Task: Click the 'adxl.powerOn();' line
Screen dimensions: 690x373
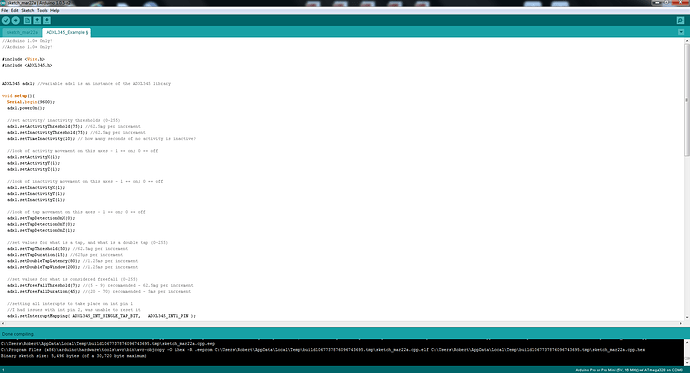Action: [26, 108]
